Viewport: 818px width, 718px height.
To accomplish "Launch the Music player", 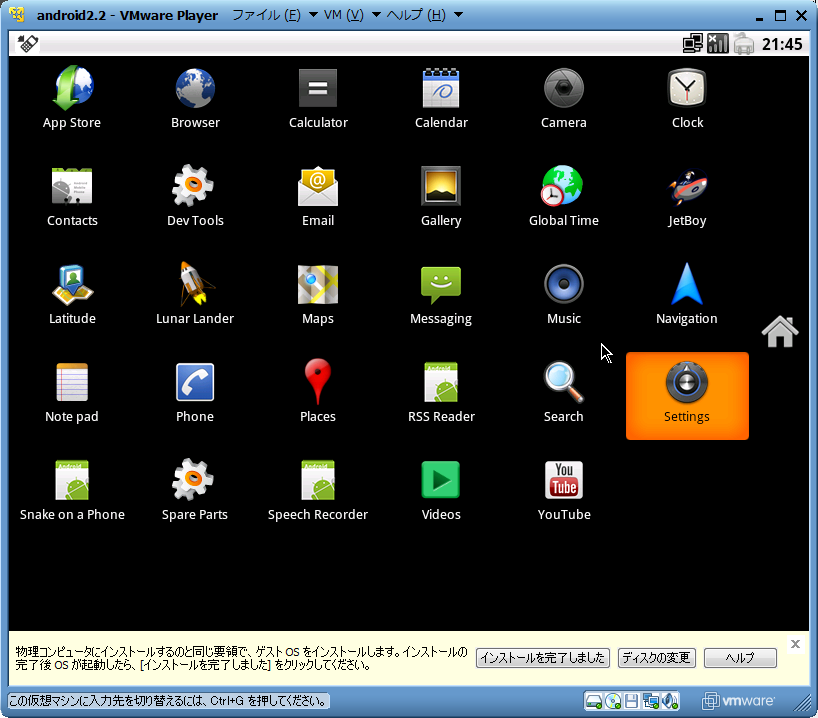I will [x=563, y=294].
